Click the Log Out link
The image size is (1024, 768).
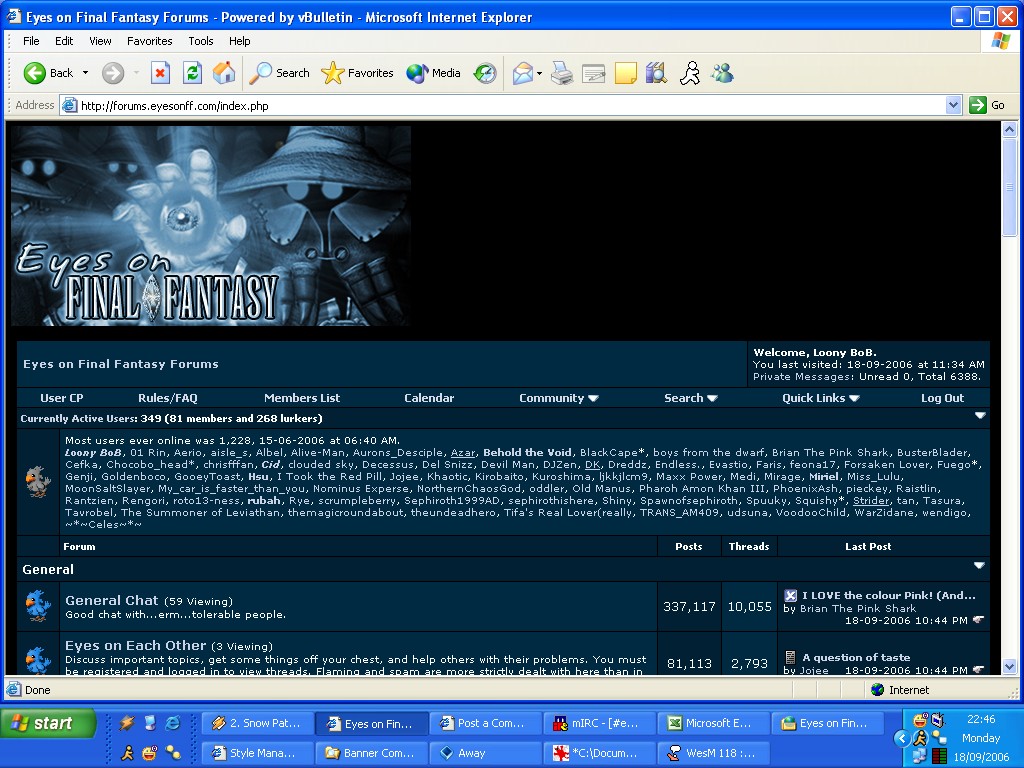pyautogui.click(x=942, y=398)
